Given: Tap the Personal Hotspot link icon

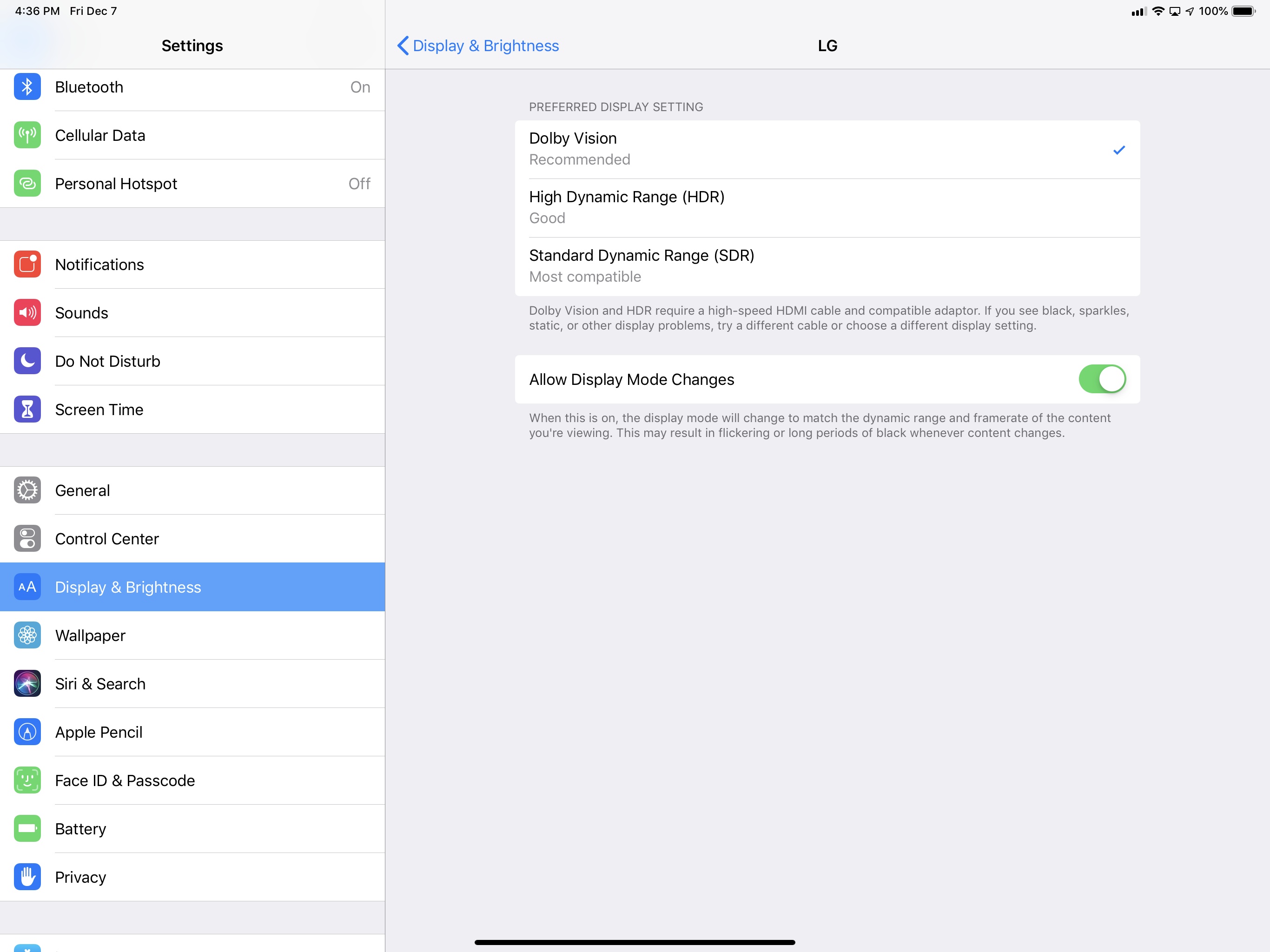Looking at the screenshot, I should [x=27, y=184].
